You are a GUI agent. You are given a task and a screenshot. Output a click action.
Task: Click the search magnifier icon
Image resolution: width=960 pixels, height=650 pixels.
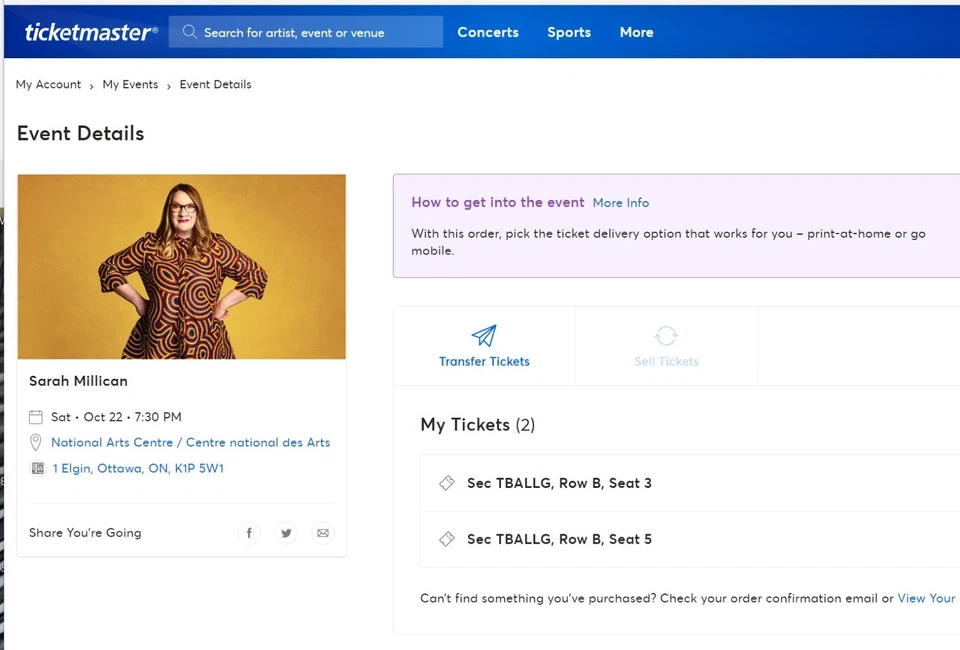(x=189, y=31)
